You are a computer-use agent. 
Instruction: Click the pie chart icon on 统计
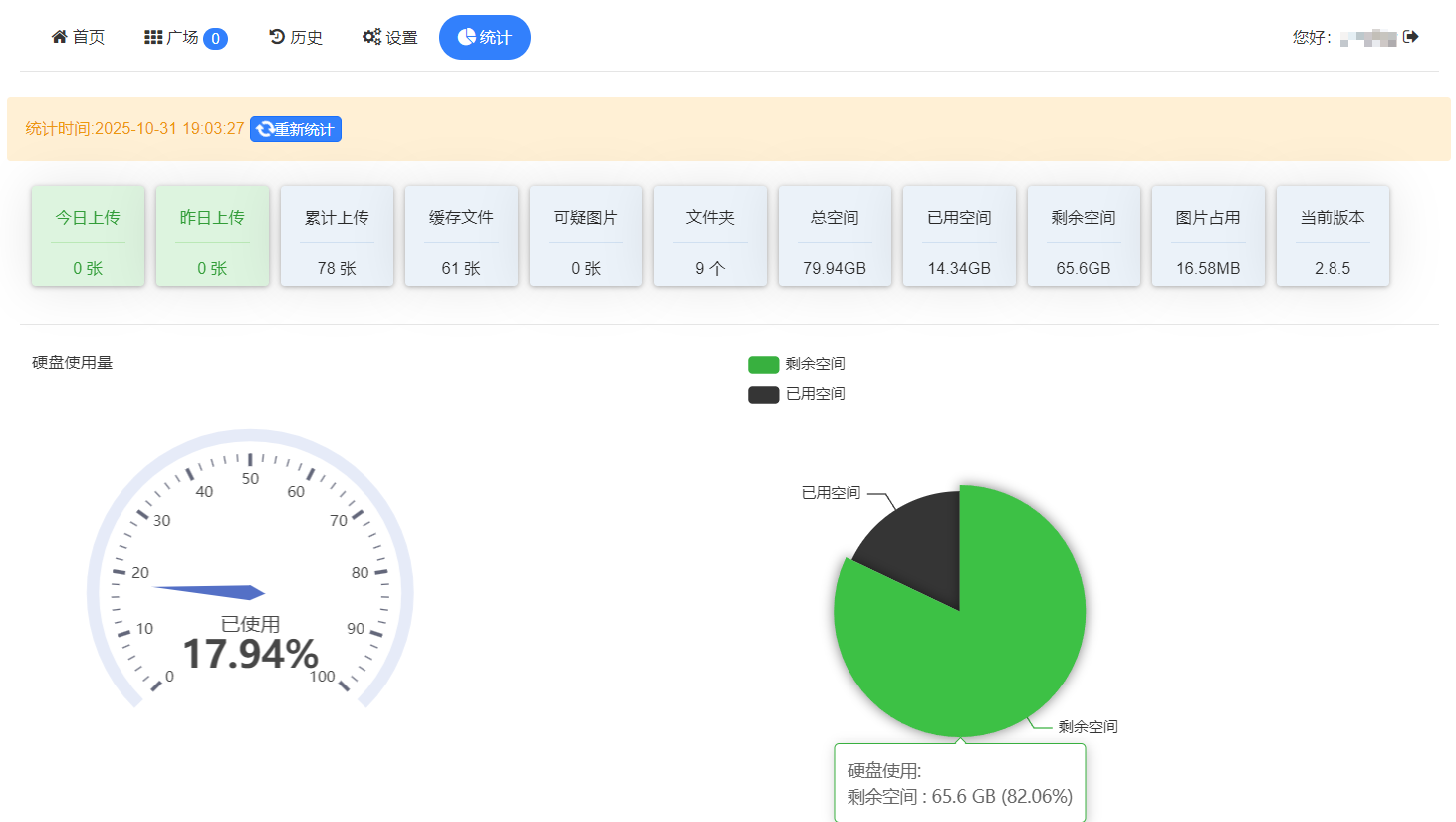pyautogui.click(x=465, y=36)
